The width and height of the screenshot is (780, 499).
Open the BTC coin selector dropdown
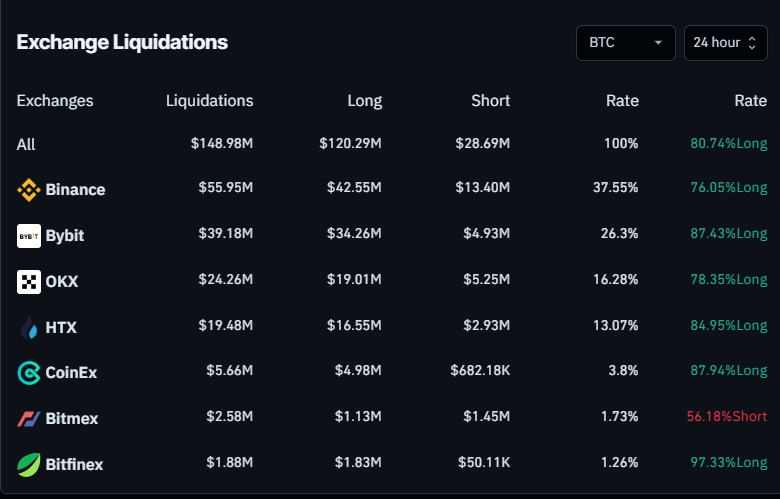coord(625,42)
